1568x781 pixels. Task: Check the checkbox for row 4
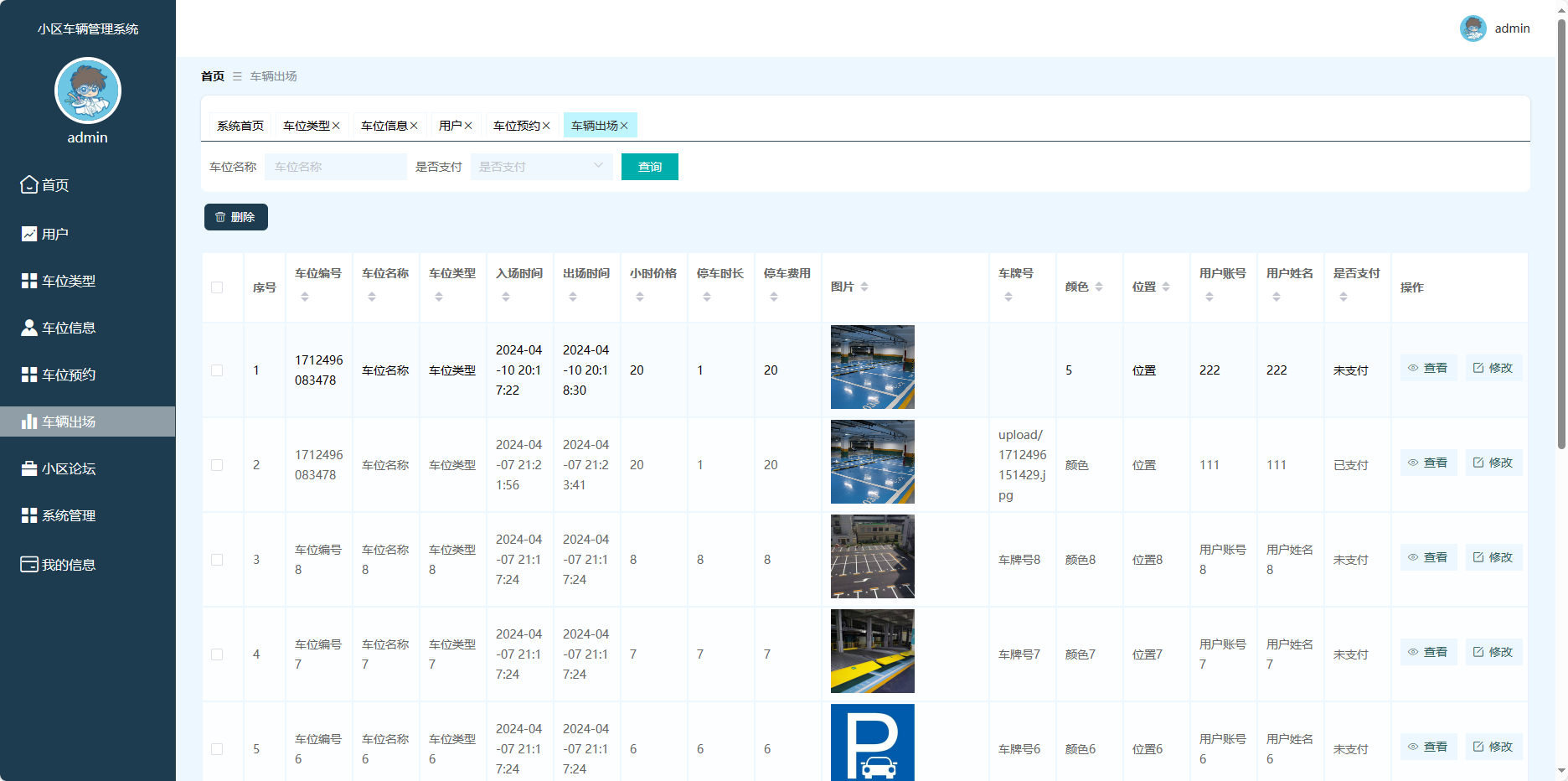click(x=217, y=654)
